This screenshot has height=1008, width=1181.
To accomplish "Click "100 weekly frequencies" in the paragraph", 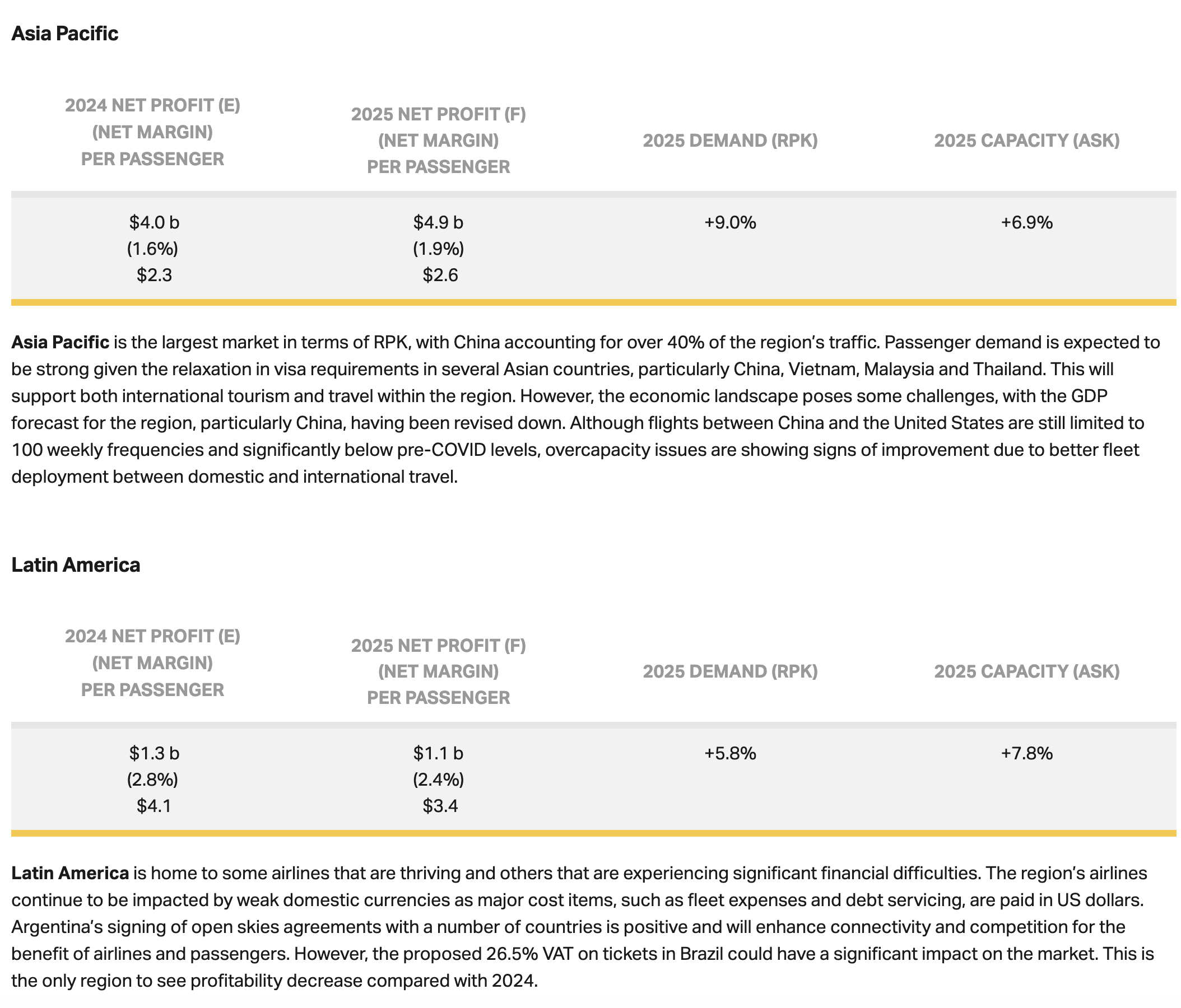I will point(108,450).
